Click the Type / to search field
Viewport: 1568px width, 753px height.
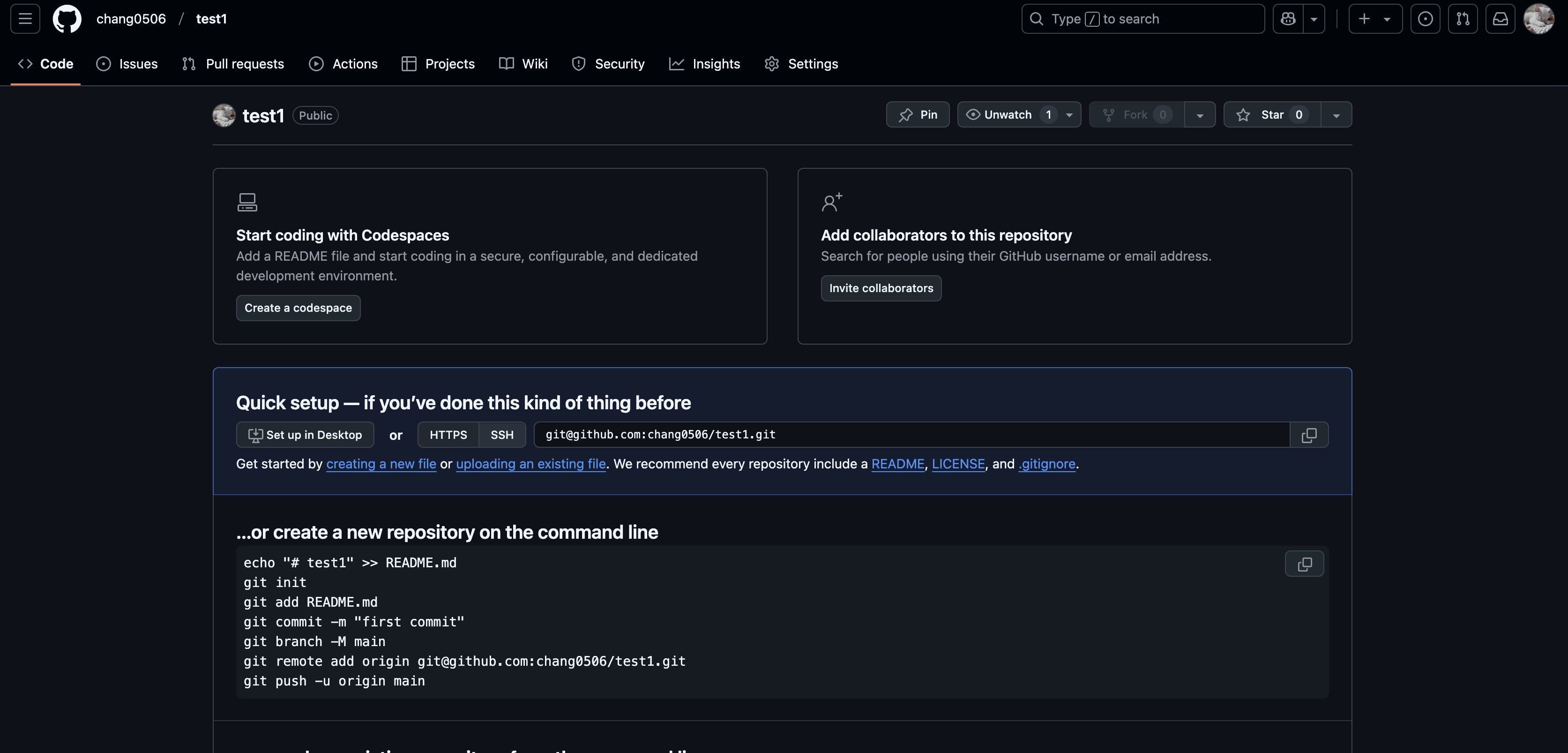1142,19
